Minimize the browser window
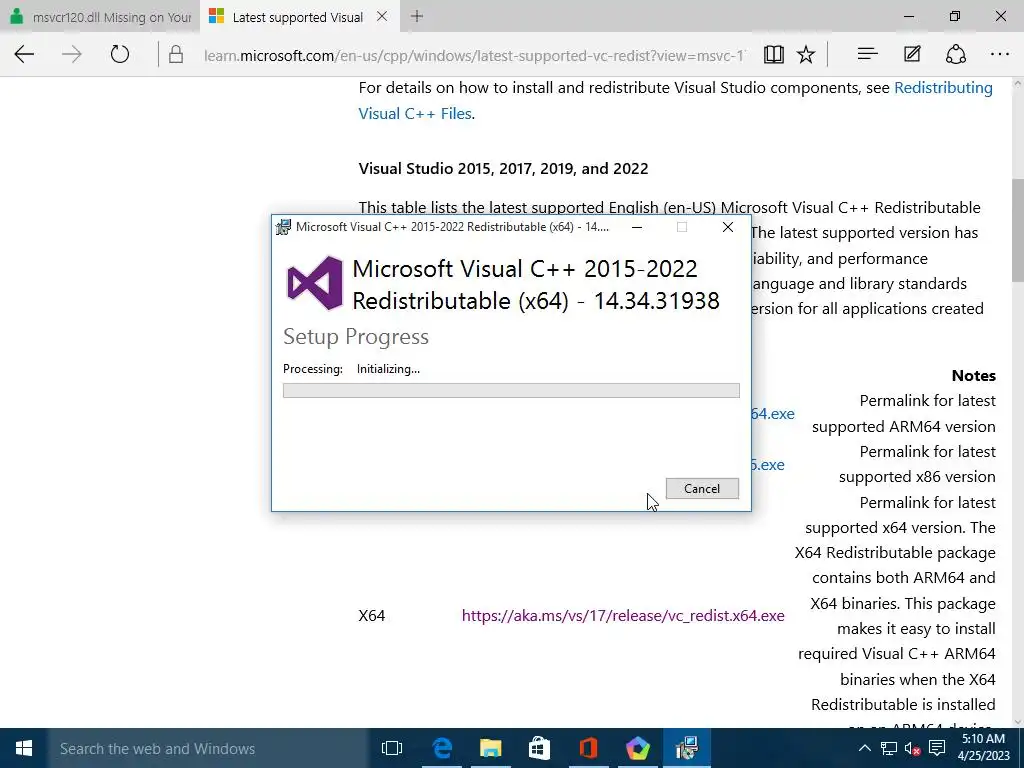The width and height of the screenshot is (1024, 768). (908, 16)
